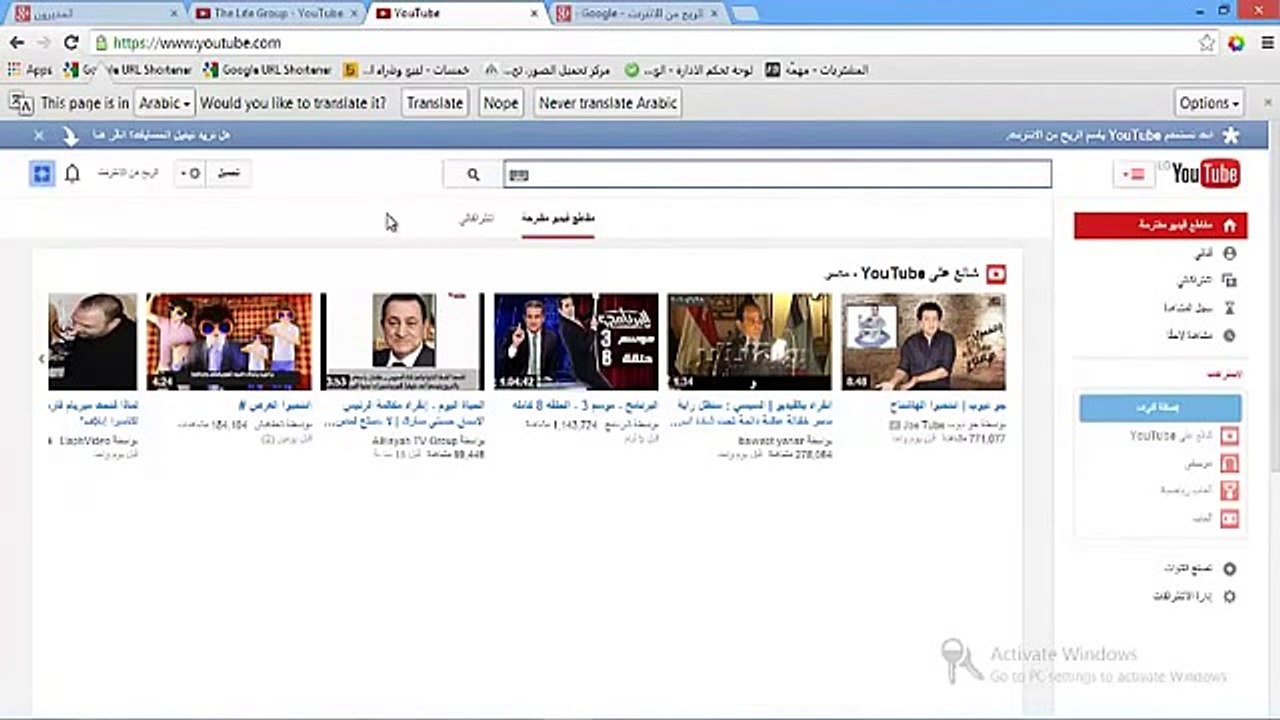Open the Arabic language dropdown

point(165,103)
